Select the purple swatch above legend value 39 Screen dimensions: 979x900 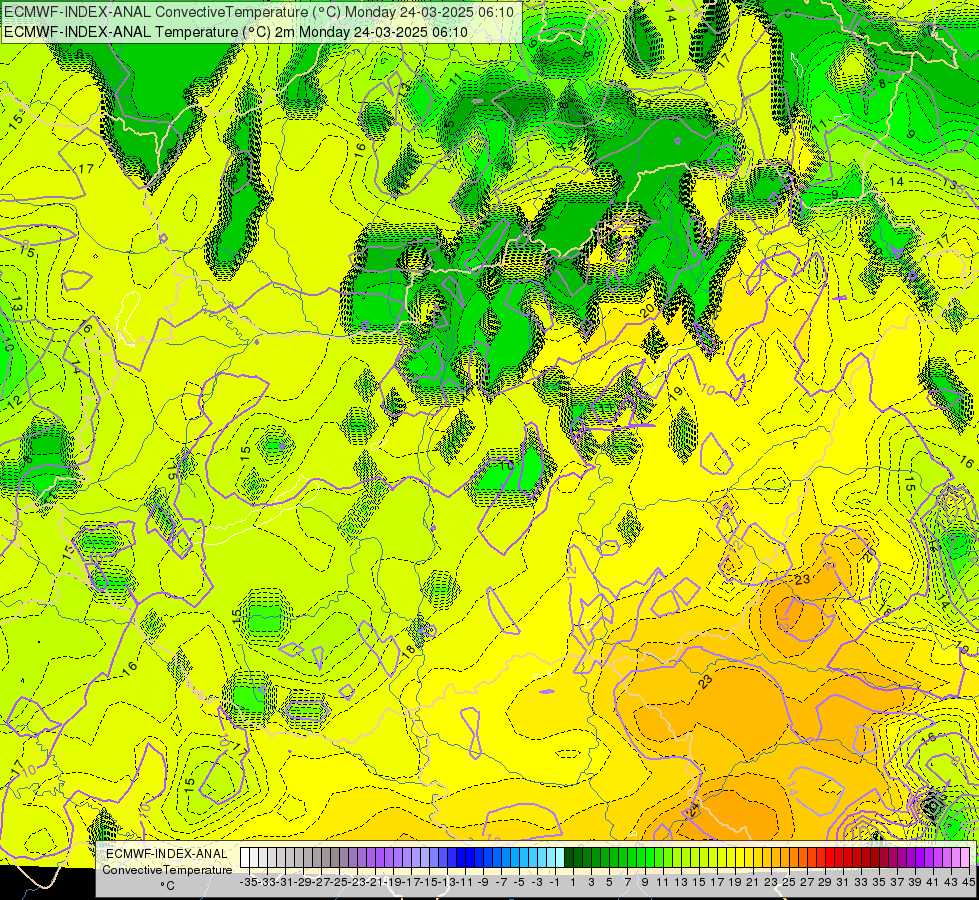911,858
